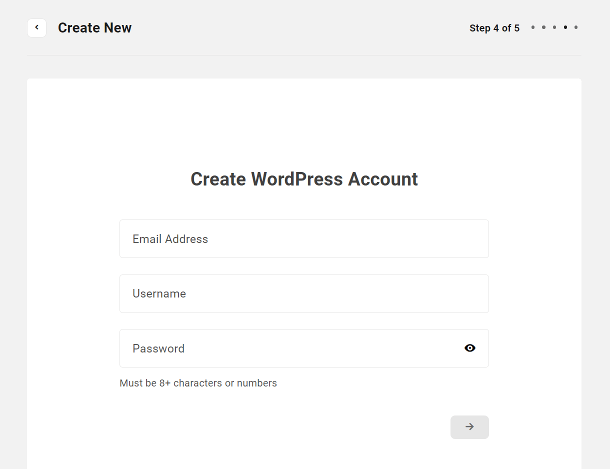Select the highlighted fourth step dot
610x469 pixels.
coord(565,27)
